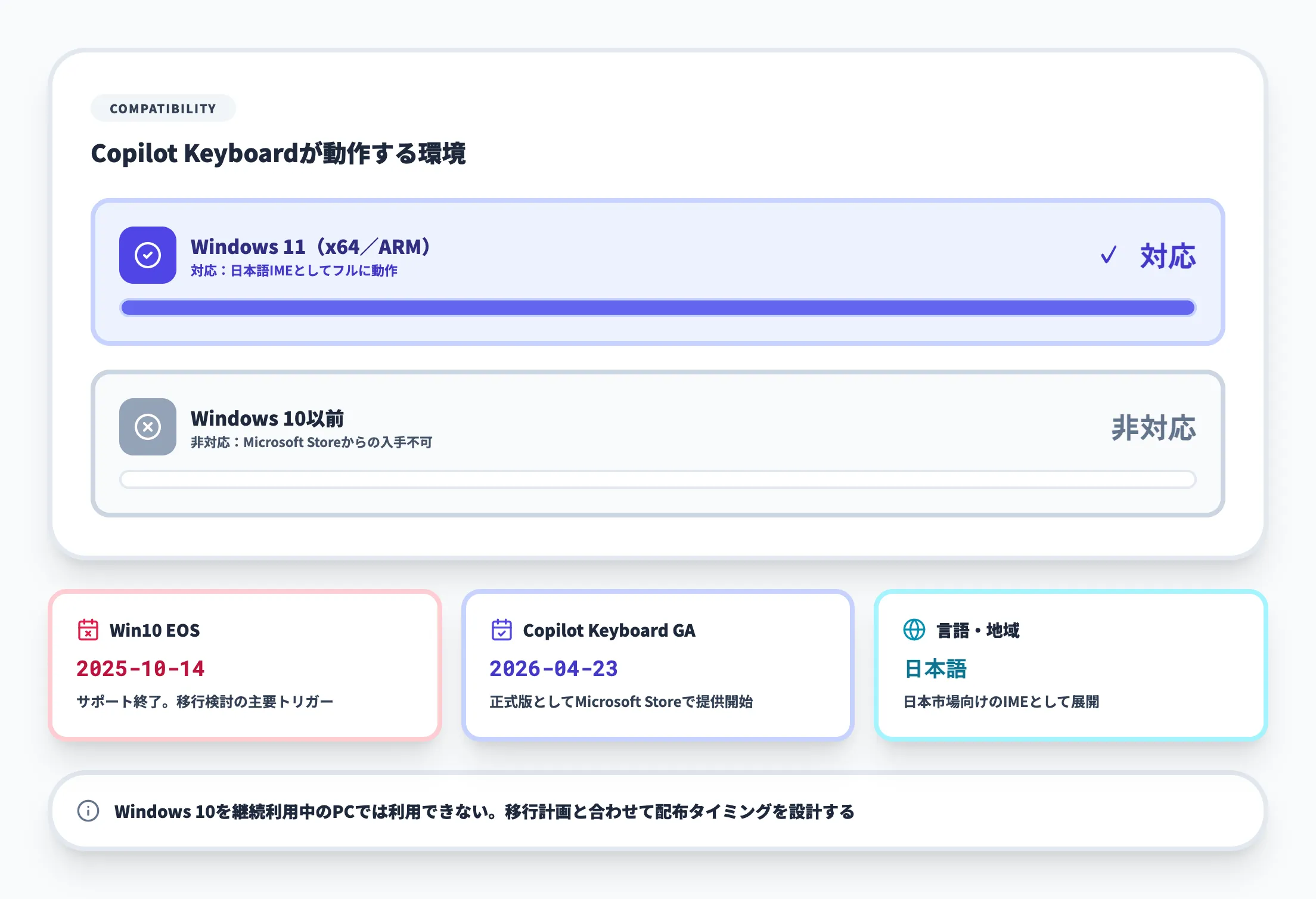Expand the Copilot Keyboard GA card
Image resolution: width=1316 pixels, height=899 pixels.
pos(658,665)
